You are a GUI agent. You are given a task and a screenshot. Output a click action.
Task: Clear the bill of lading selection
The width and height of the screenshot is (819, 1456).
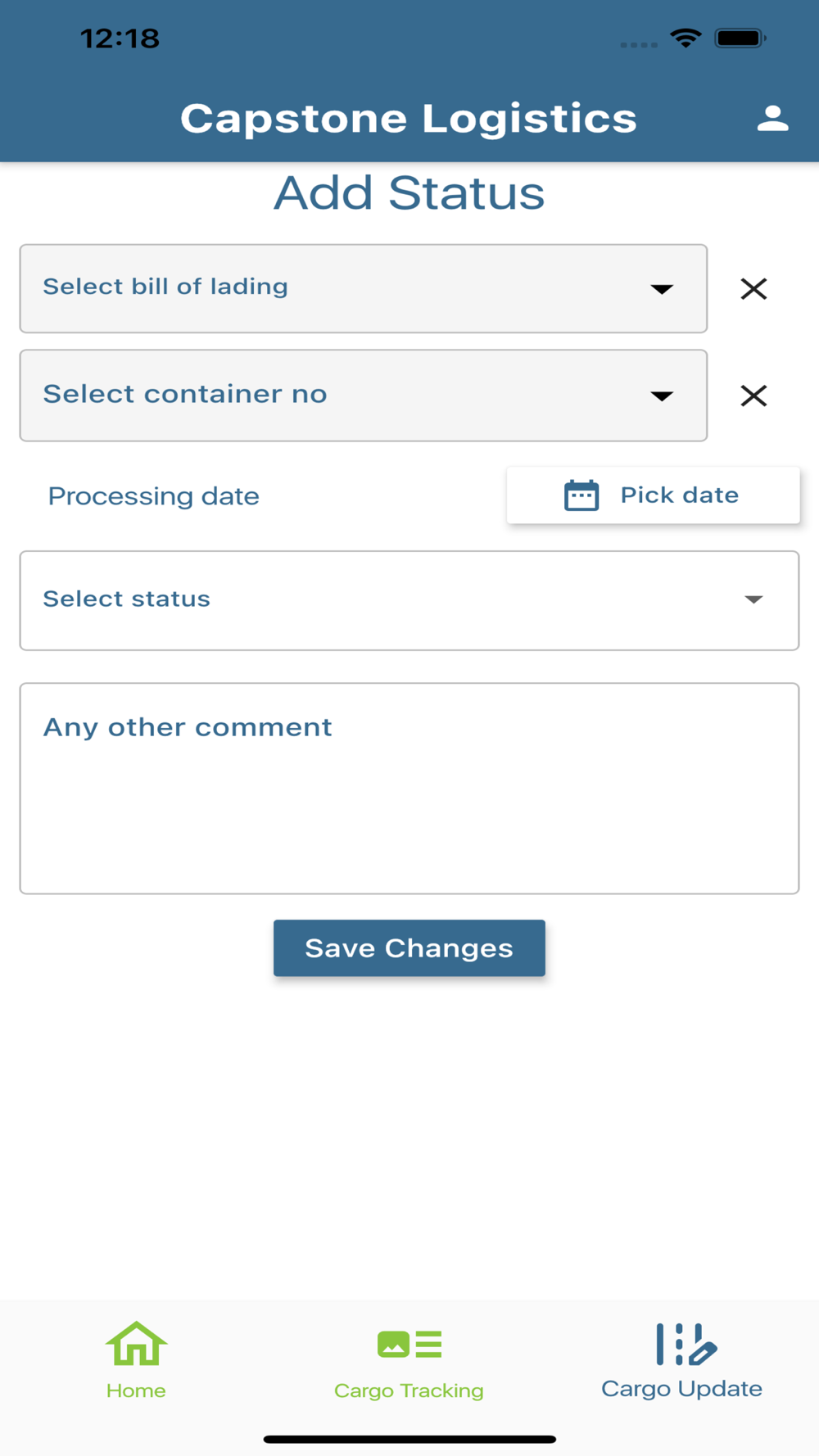753,289
